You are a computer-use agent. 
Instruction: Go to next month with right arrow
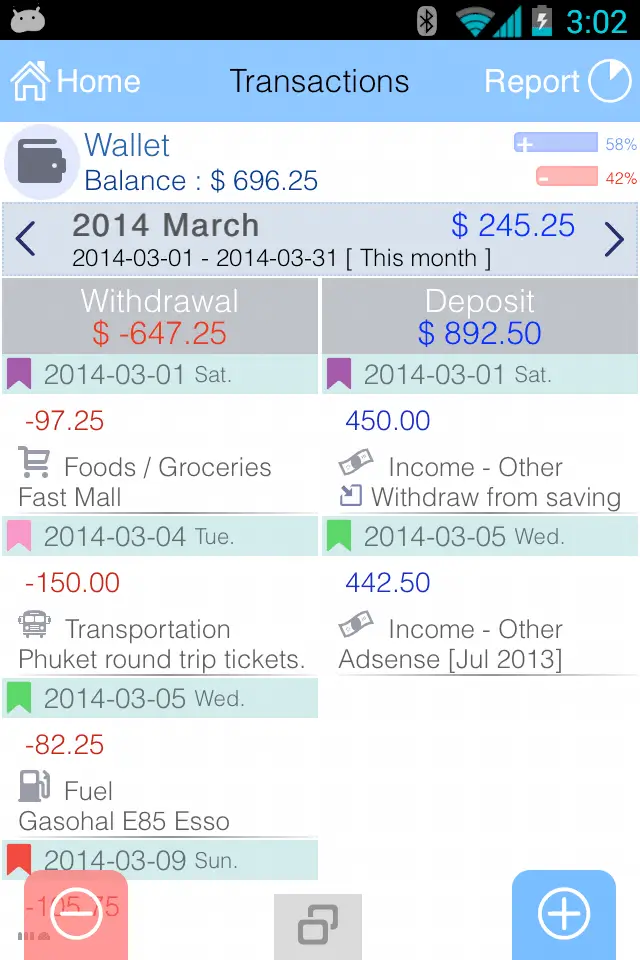point(614,240)
